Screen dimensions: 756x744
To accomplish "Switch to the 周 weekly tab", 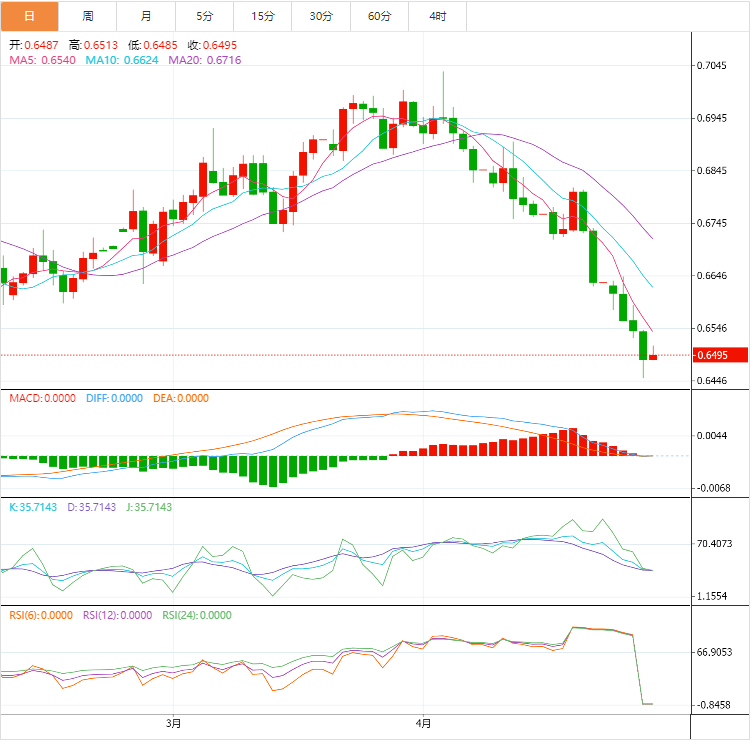I will 88,16.
